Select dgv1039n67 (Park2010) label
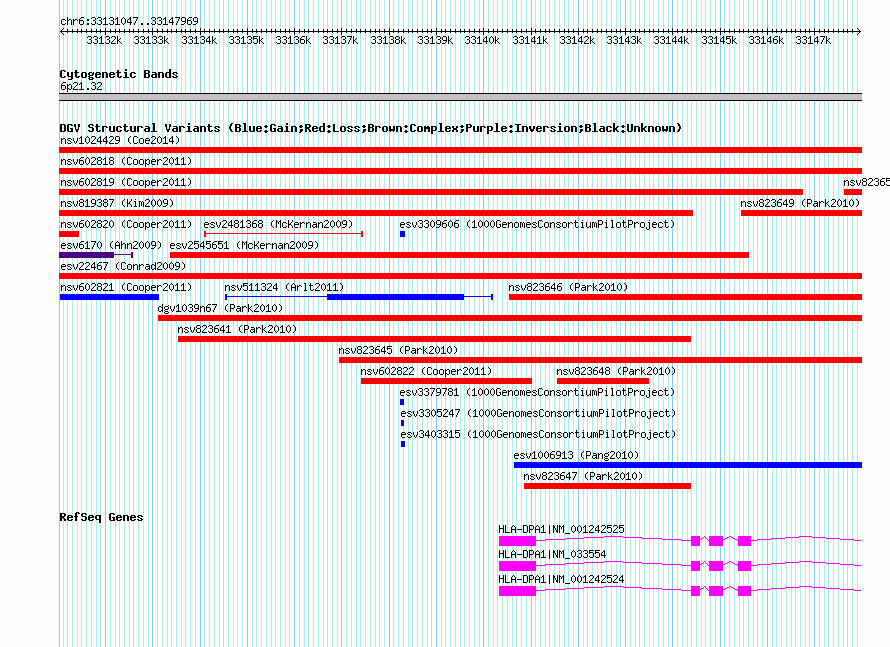The image size is (890, 647). pos(220,308)
